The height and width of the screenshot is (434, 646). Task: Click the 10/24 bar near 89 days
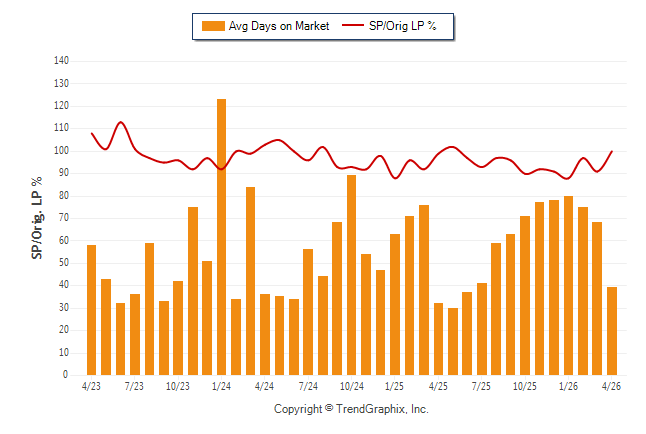pos(351,275)
